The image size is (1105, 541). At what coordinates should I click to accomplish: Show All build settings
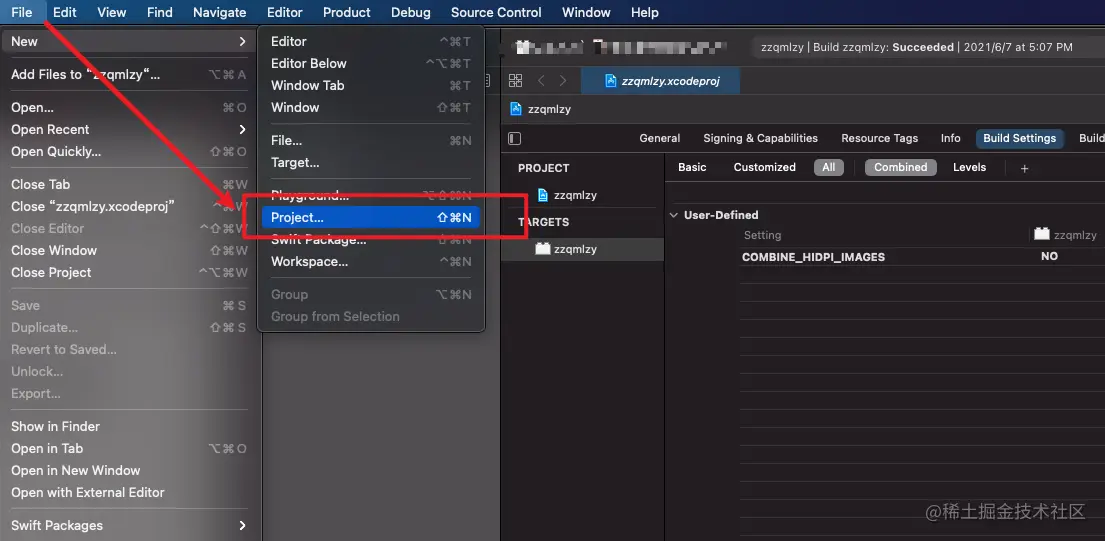[829, 167]
